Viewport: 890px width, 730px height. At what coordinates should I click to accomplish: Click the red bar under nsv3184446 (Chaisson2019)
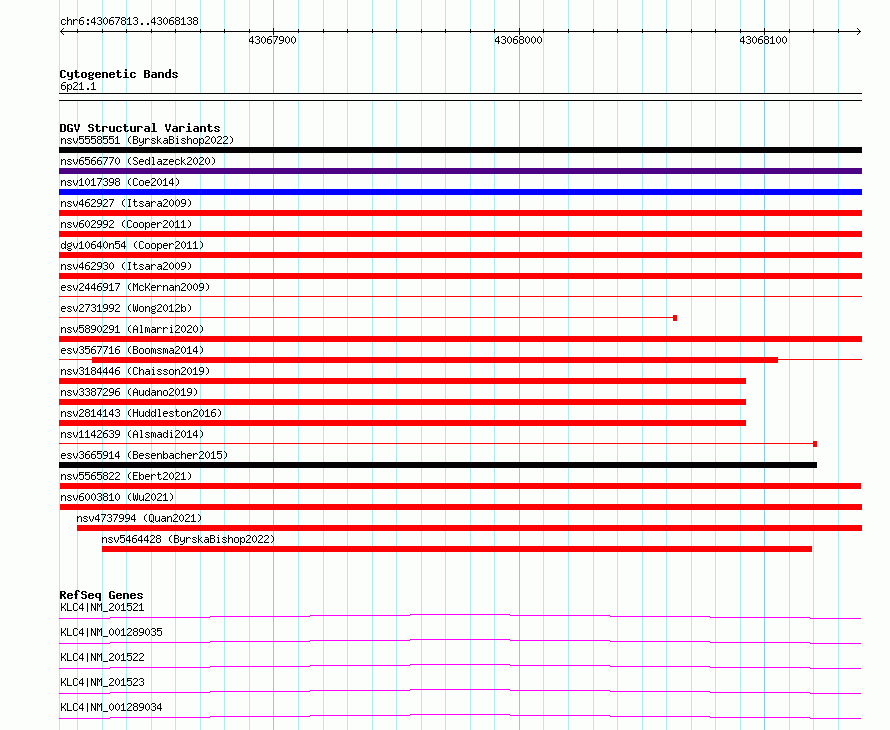click(402, 381)
